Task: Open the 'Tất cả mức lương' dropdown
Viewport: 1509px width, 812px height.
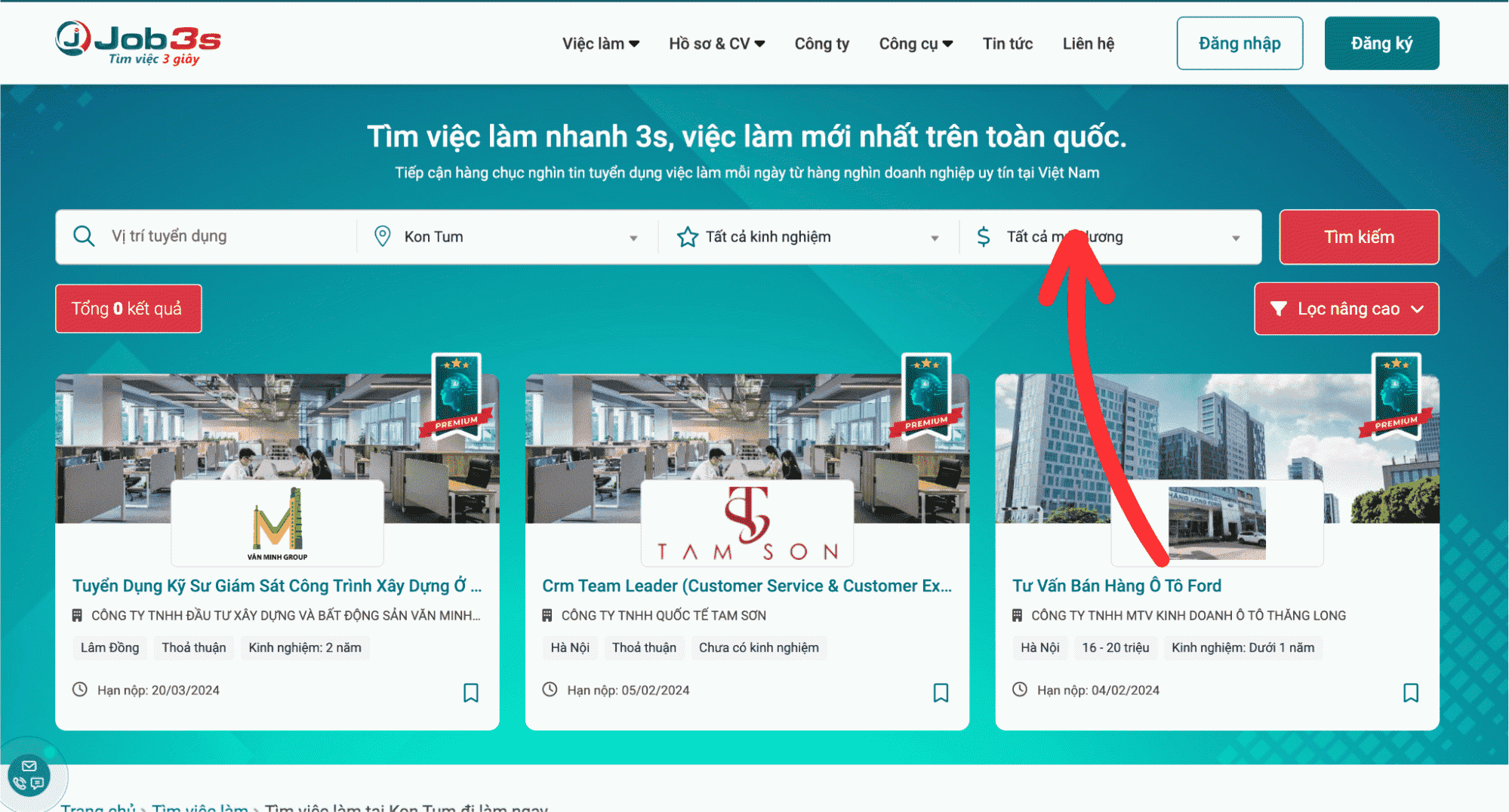Action: coord(1236,238)
